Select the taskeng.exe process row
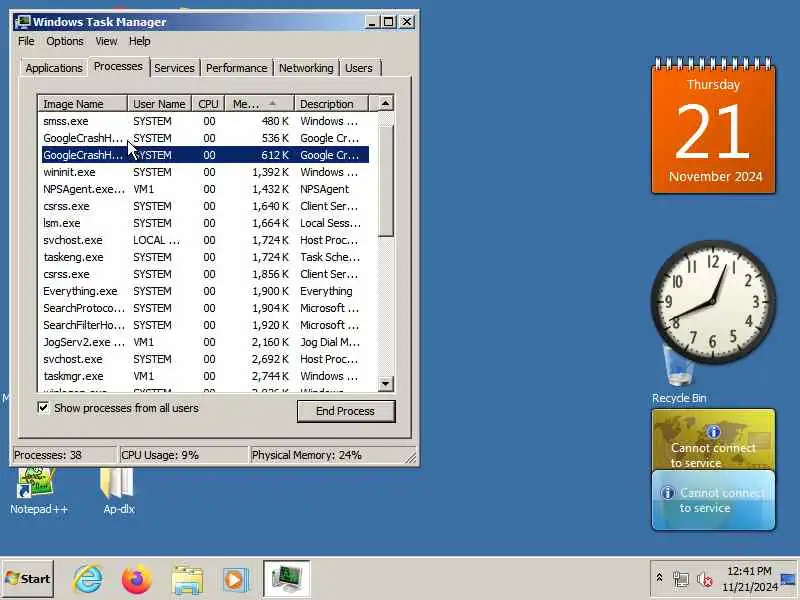The height and width of the screenshot is (600, 800). tap(205, 257)
